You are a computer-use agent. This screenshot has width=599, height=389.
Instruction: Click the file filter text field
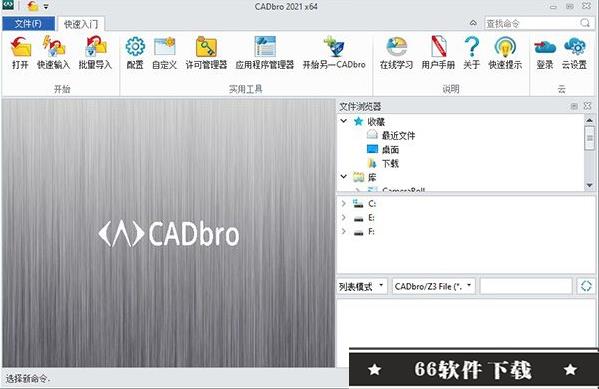pos(526,286)
